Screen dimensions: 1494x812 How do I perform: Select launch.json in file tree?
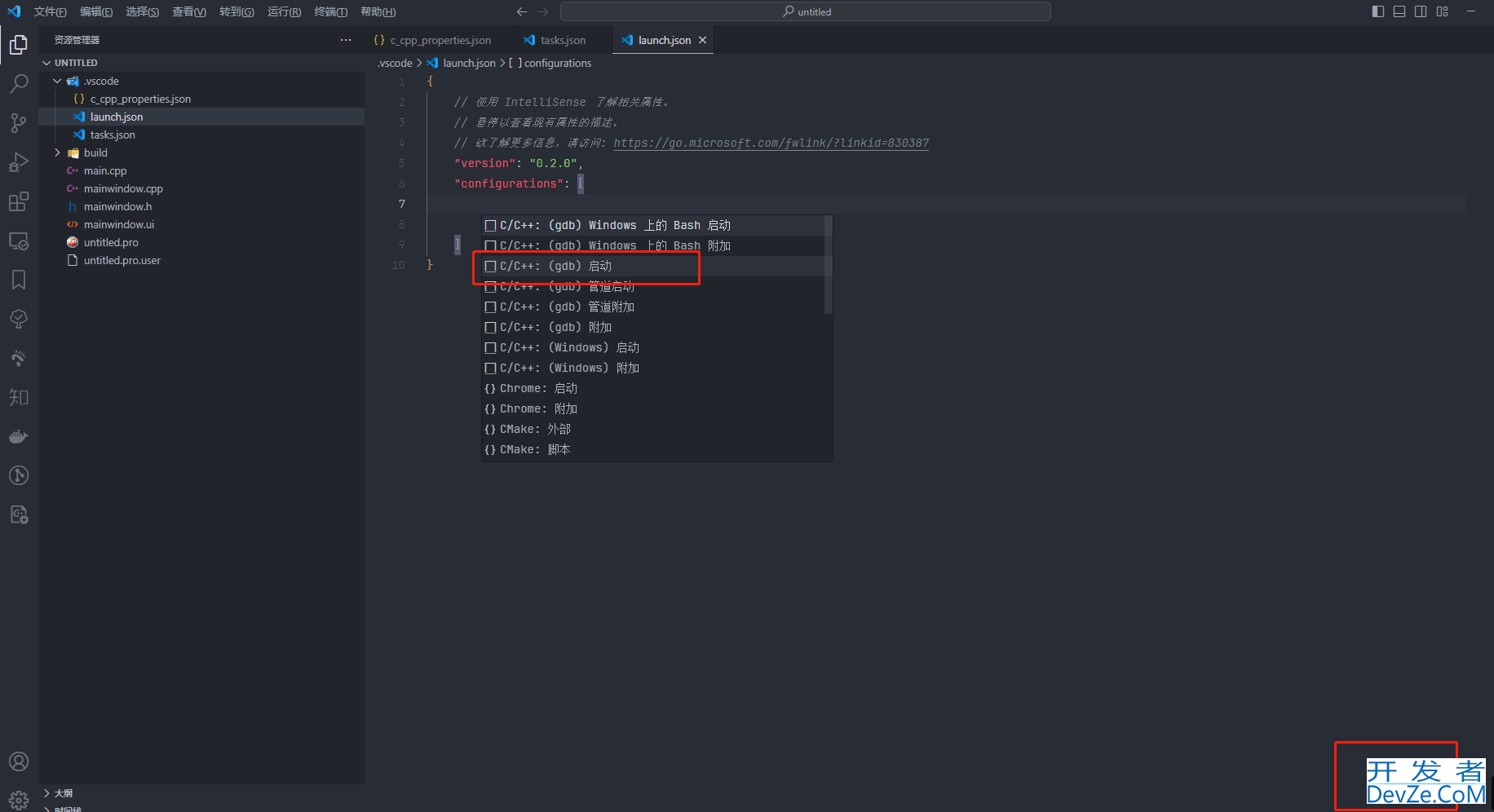(x=201, y=117)
